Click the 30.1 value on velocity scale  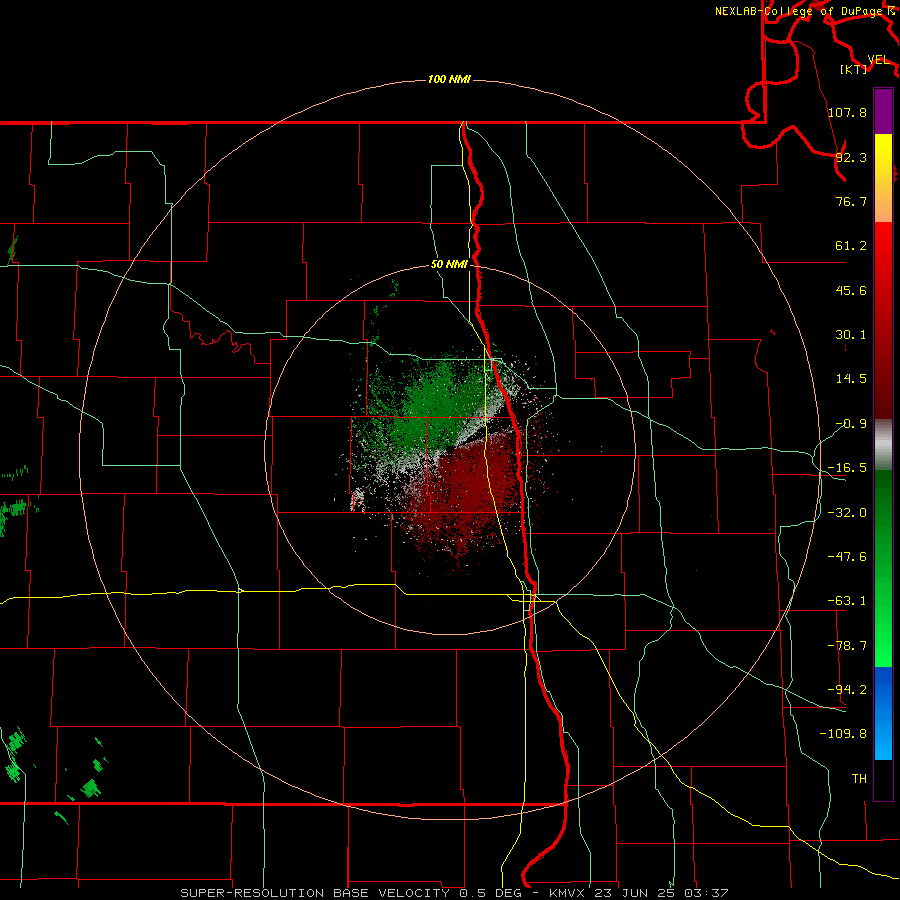851,335
